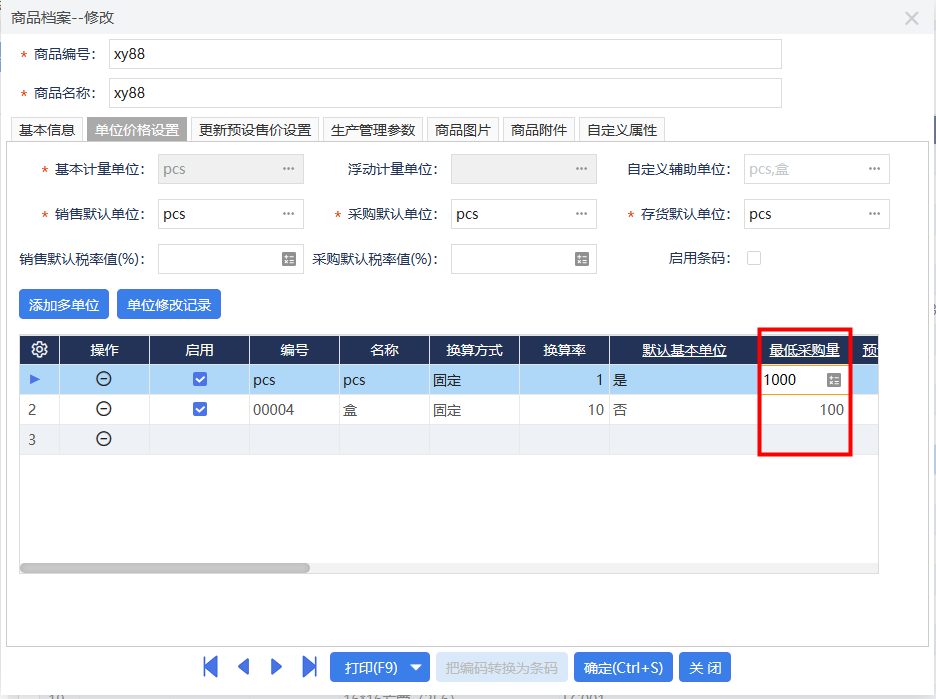Go to the previous record
This screenshot has width=936, height=699.
tap(244, 666)
